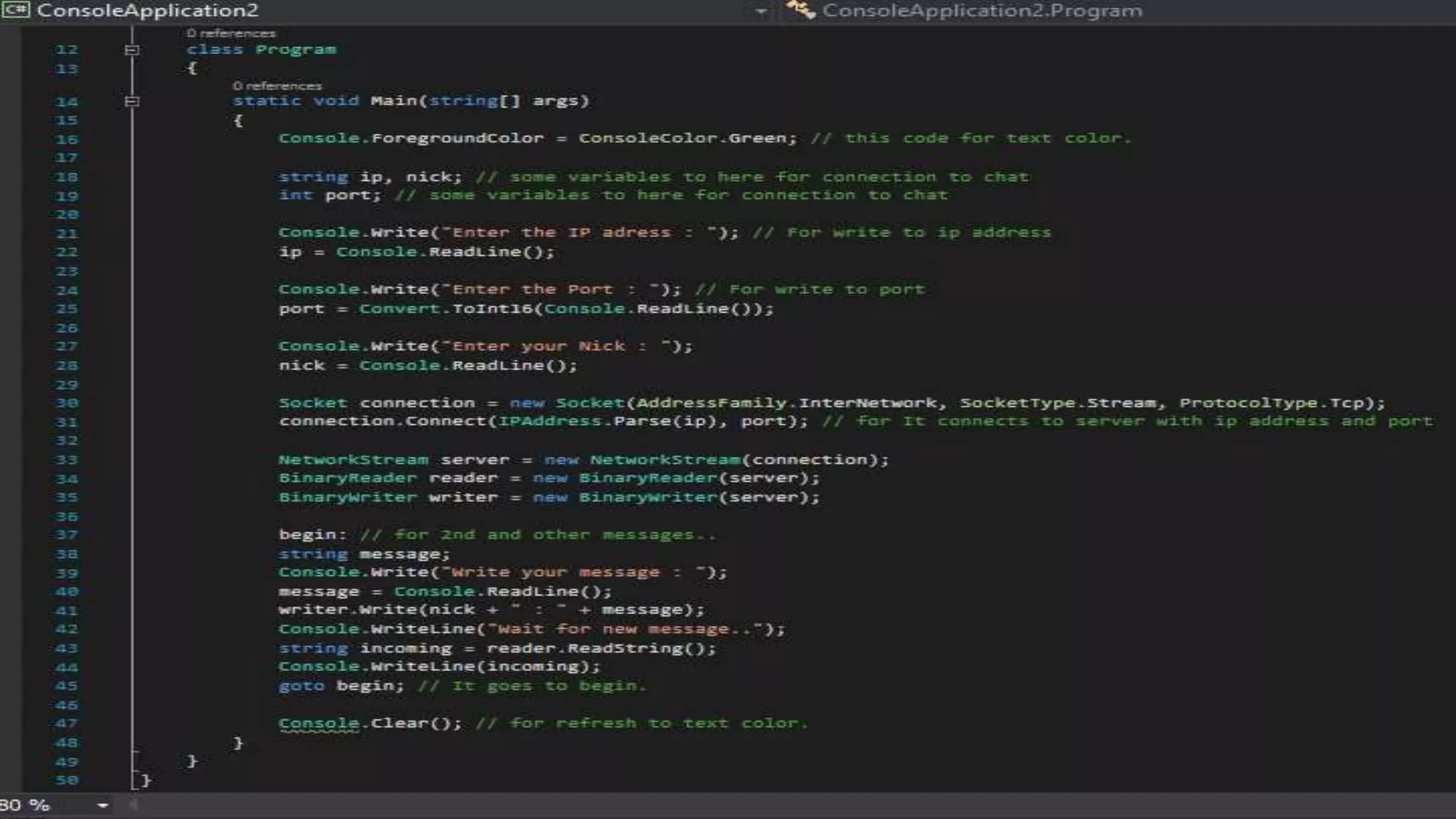Open the ConsoleApplication2.Program type dropdown
This screenshot has width=1456, height=819.
981,11
